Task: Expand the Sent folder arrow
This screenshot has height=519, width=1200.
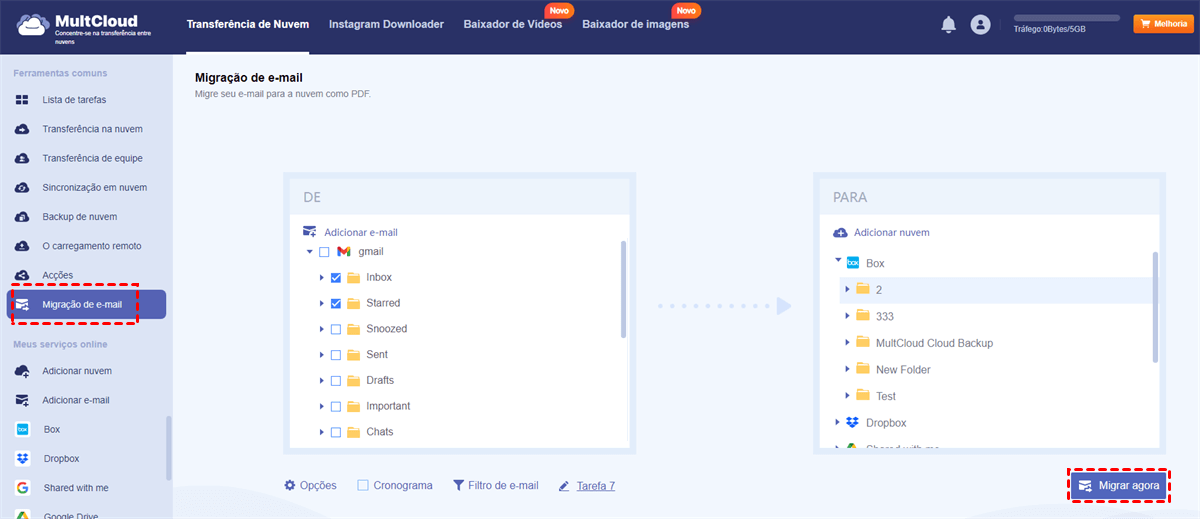Action: point(322,355)
